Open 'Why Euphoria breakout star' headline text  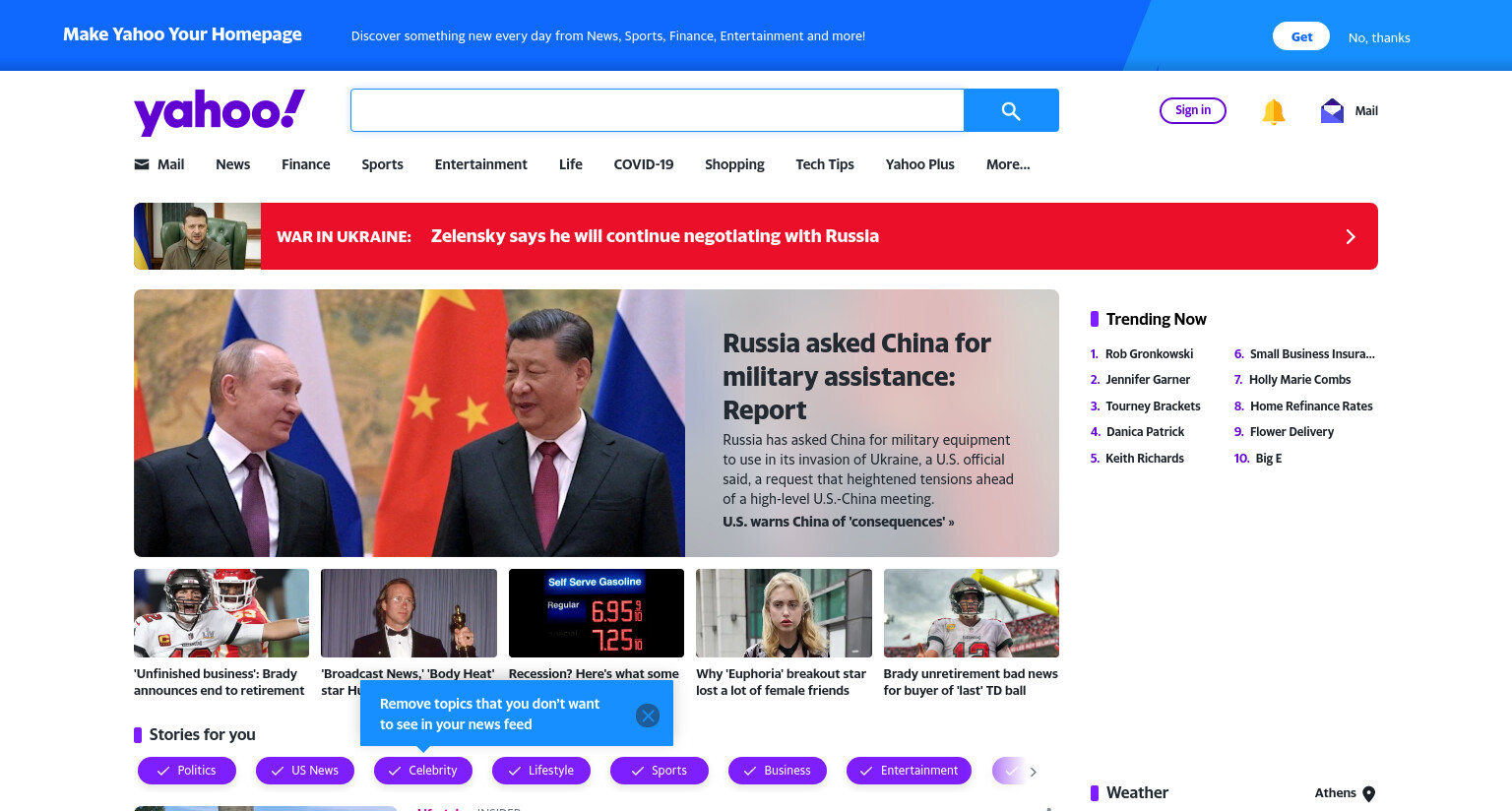coord(781,682)
